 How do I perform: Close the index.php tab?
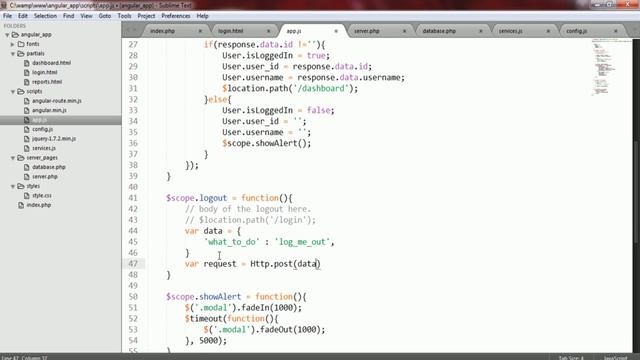[x=200, y=31]
